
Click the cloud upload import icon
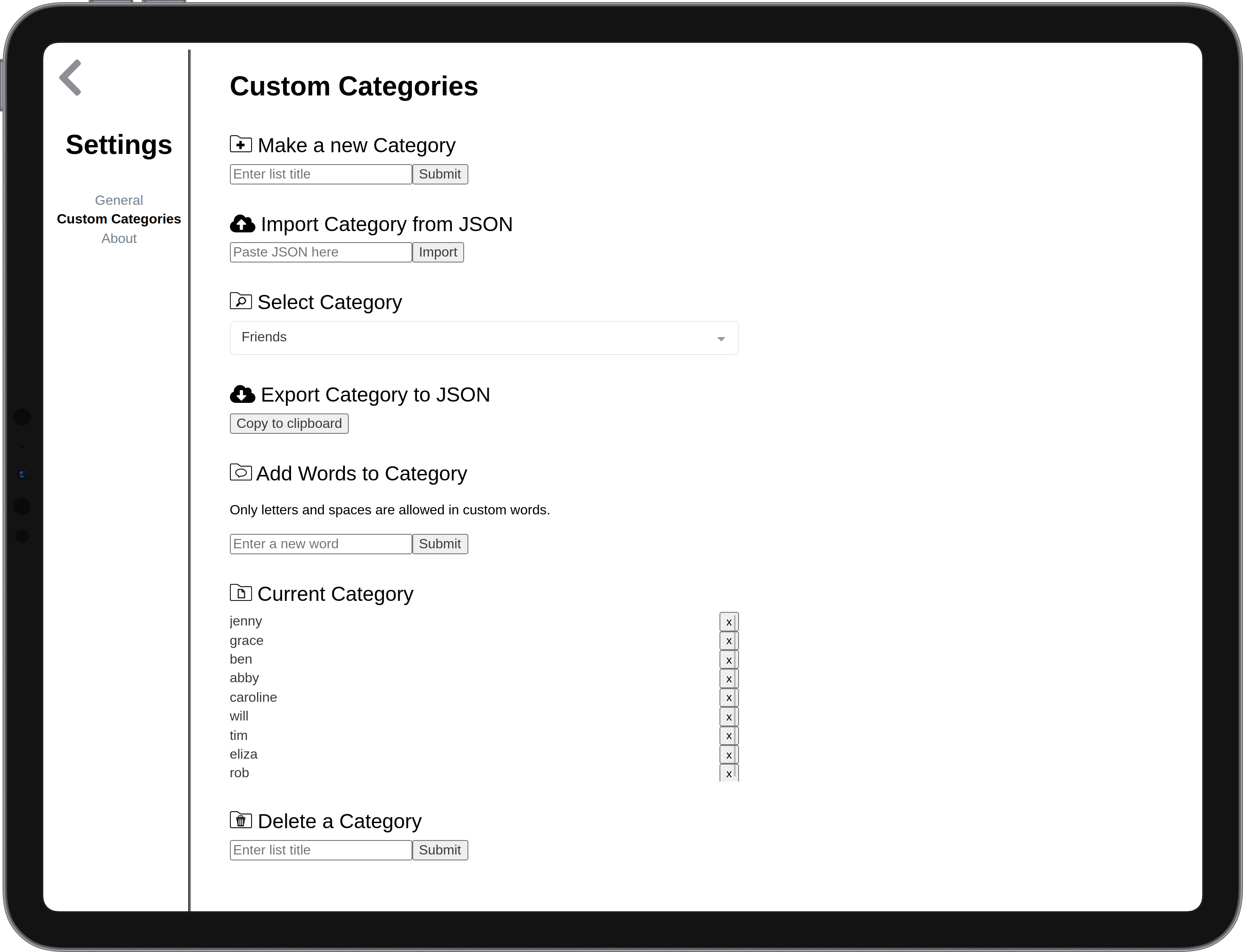pyautogui.click(x=243, y=224)
